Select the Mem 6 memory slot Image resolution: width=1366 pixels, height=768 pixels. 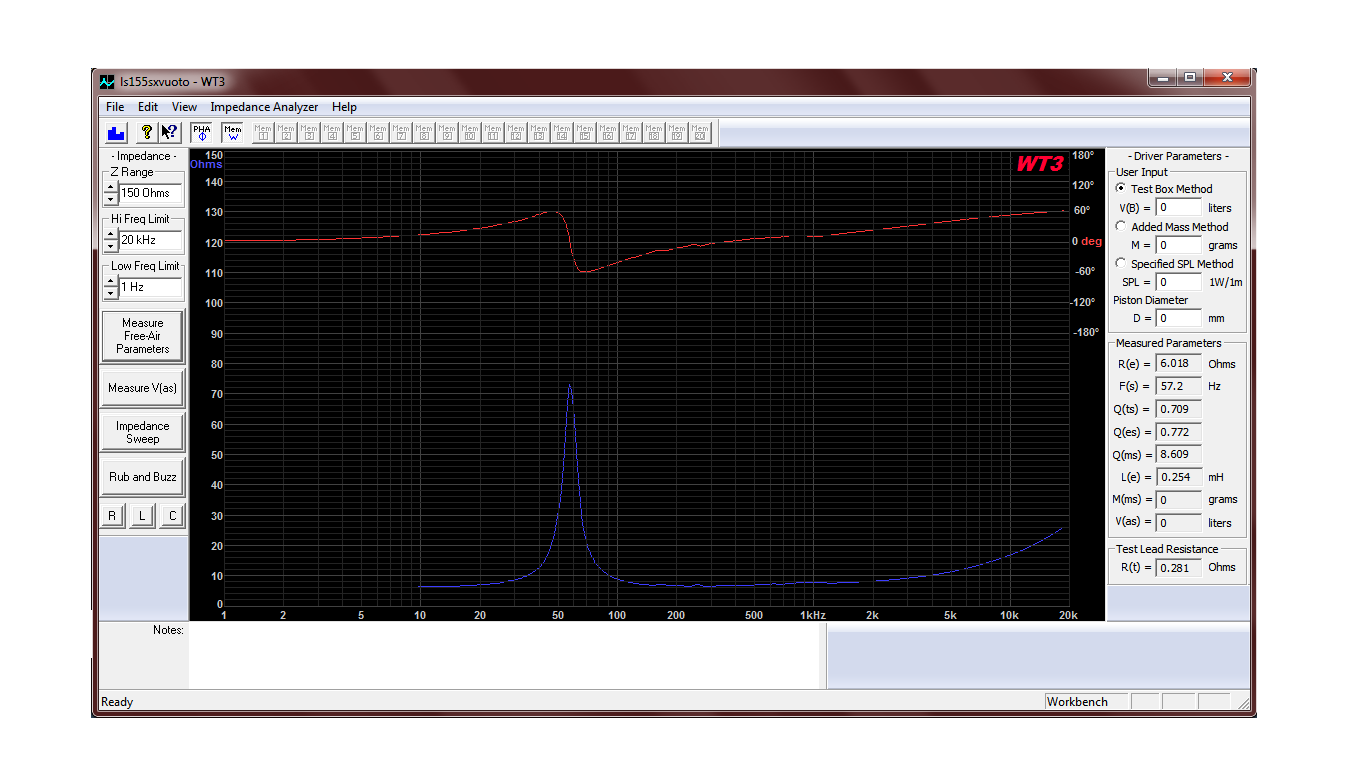[x=378, y=132]
